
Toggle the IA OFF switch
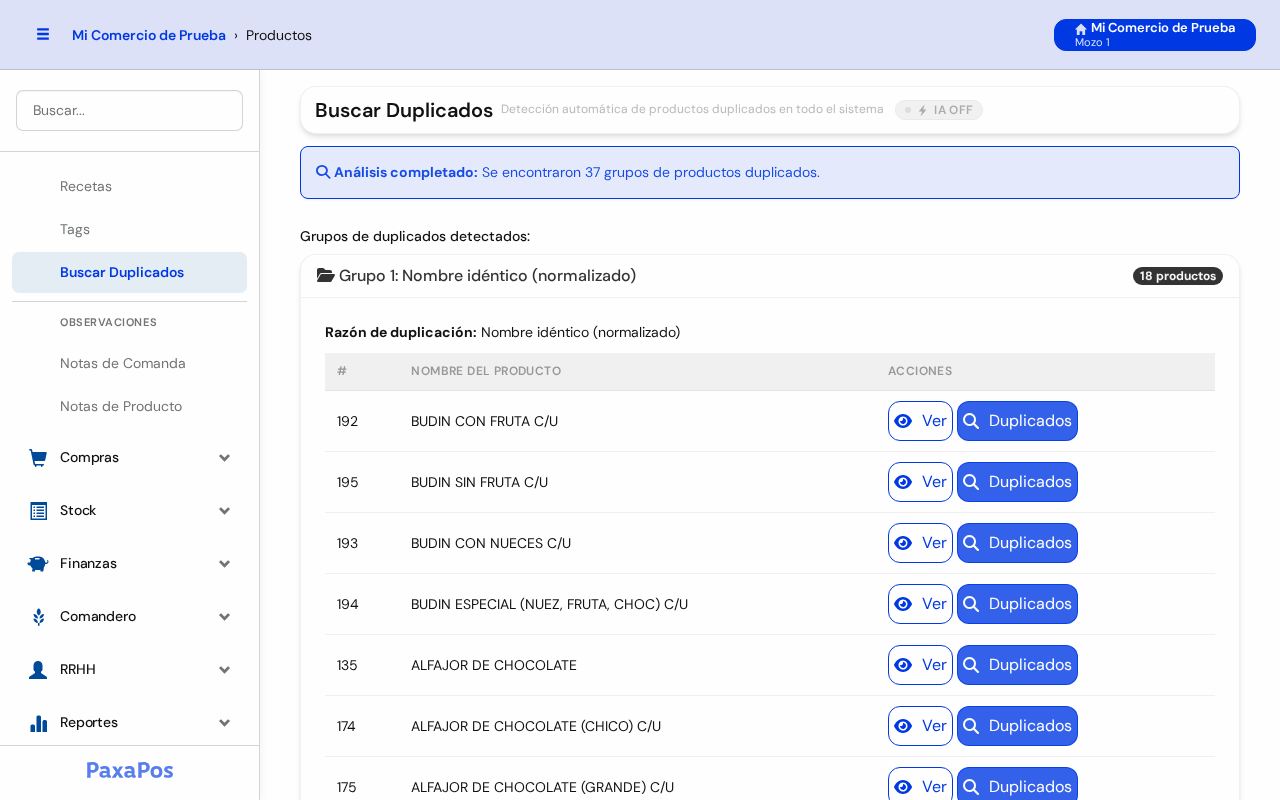(939, 110)
